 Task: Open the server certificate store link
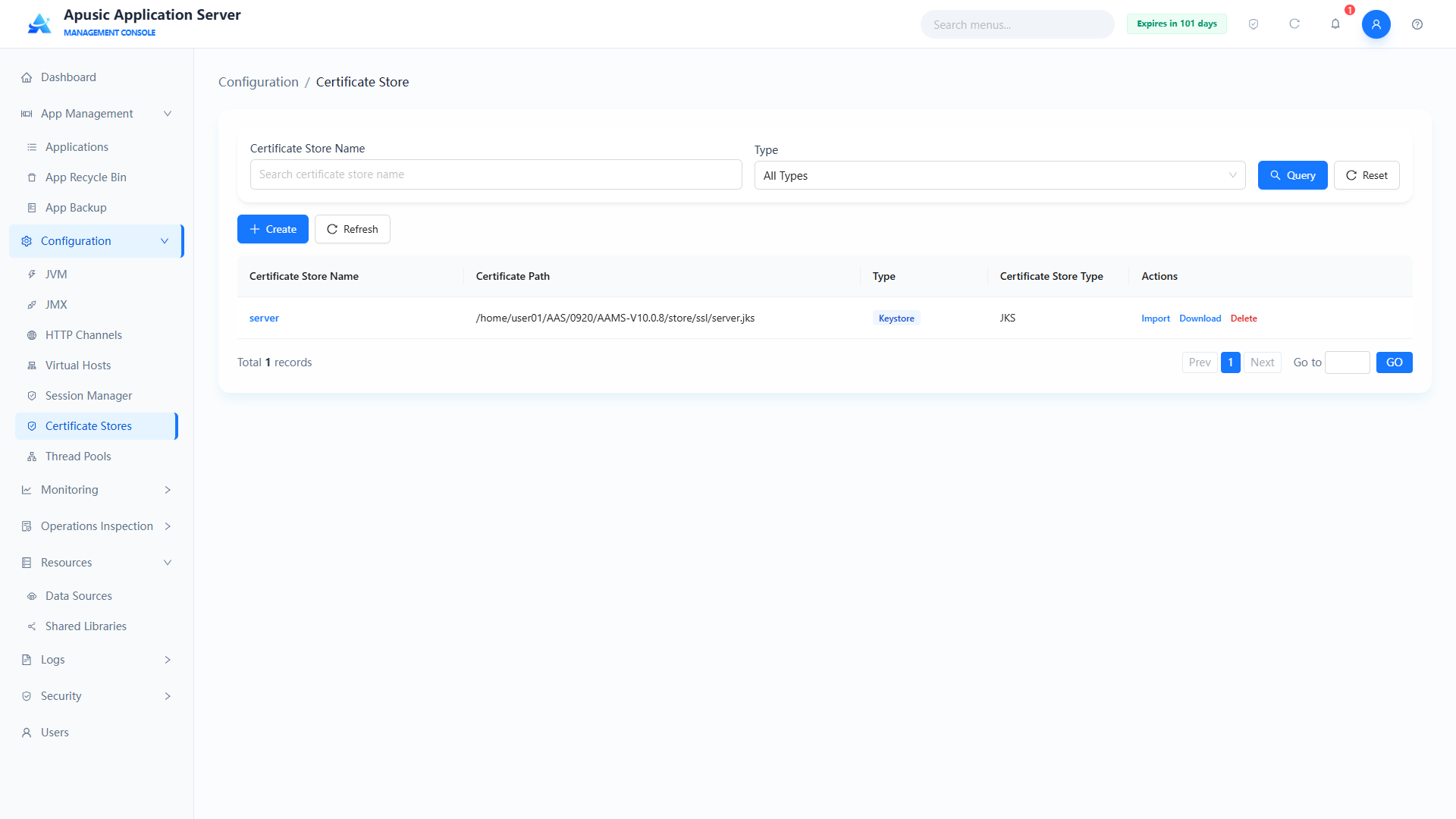[x=264, y=318]
